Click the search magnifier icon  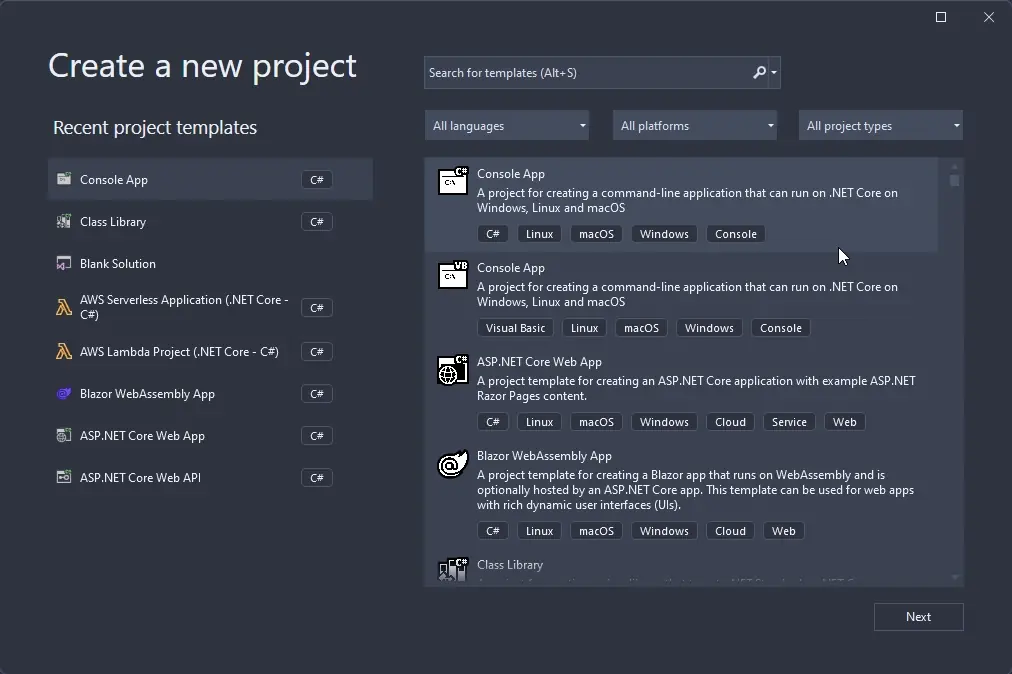point(759,72)
